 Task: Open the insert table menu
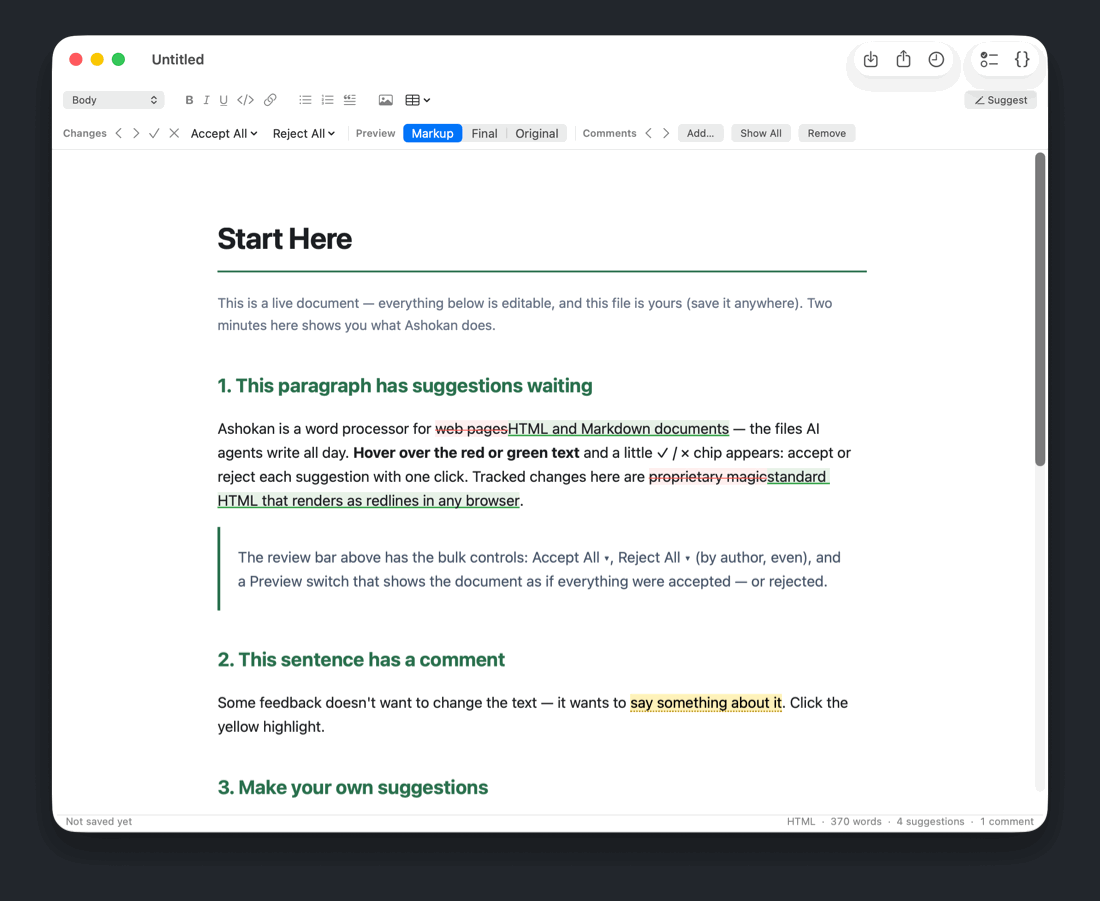417,100
